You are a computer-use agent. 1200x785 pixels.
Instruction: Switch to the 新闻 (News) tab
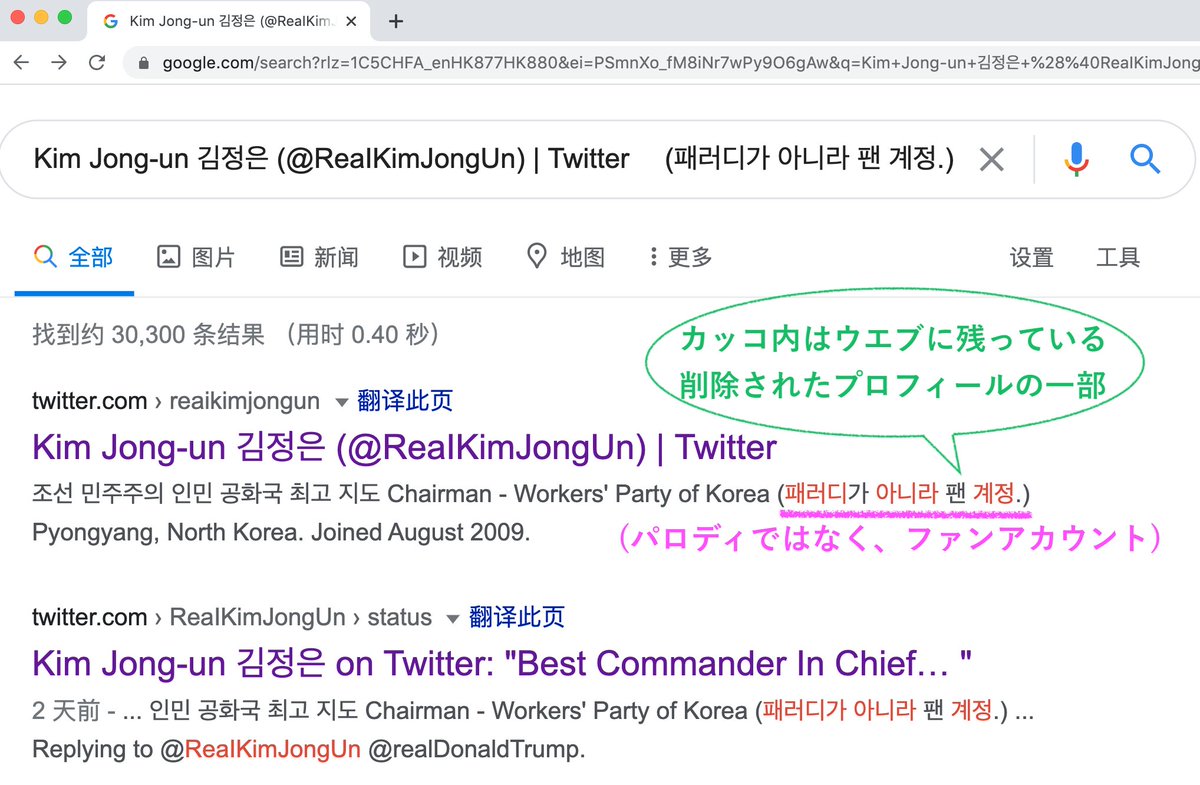tap(319, 257)
